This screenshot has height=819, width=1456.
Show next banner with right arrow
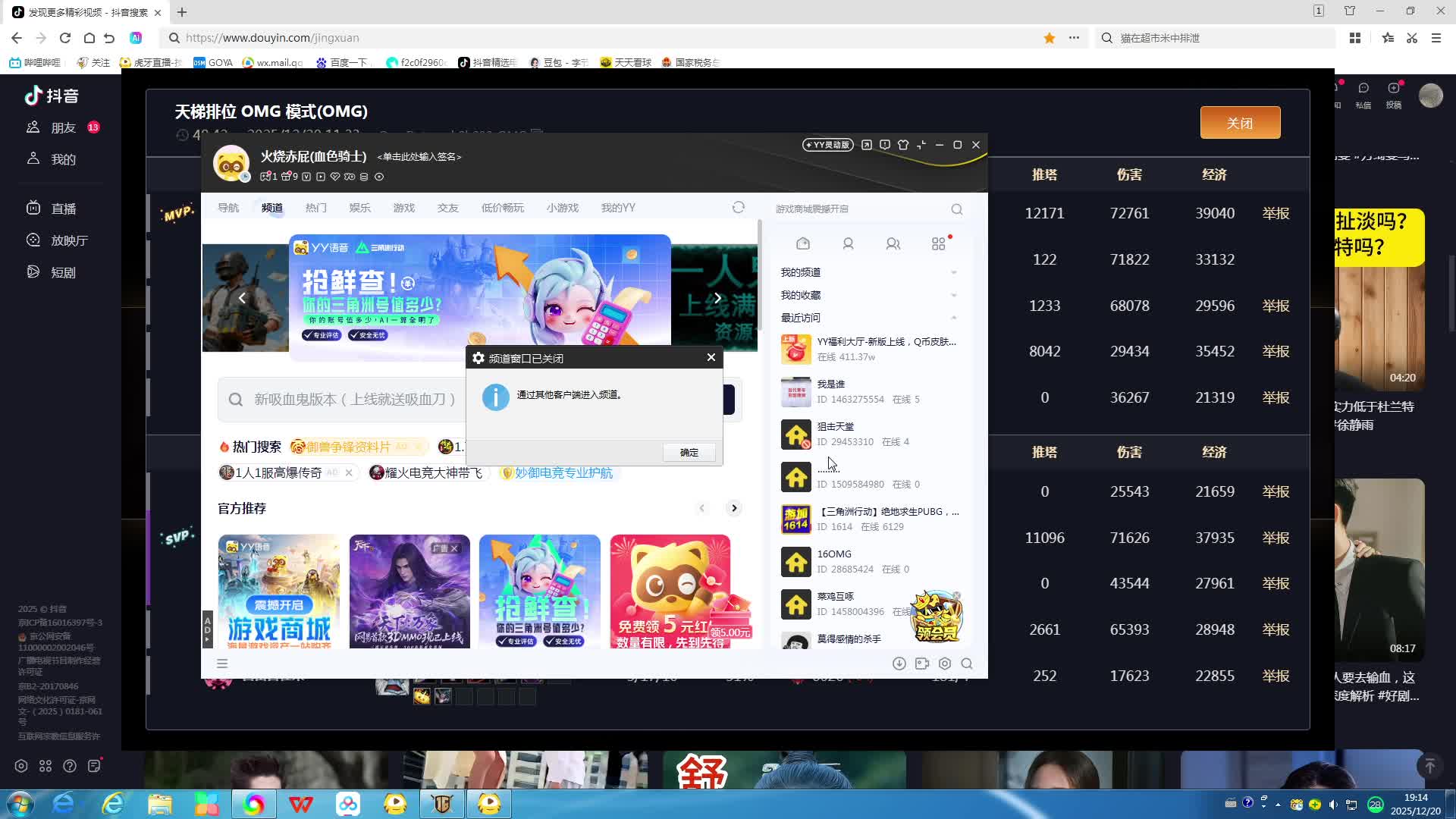717,298
